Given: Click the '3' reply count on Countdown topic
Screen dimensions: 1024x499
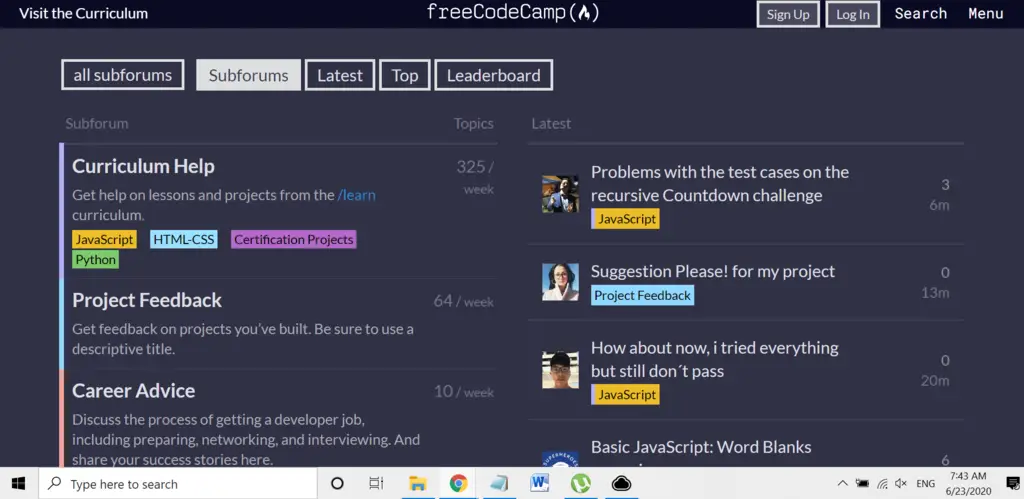Looking at the screenshot, I should click(x=945, y=185).
